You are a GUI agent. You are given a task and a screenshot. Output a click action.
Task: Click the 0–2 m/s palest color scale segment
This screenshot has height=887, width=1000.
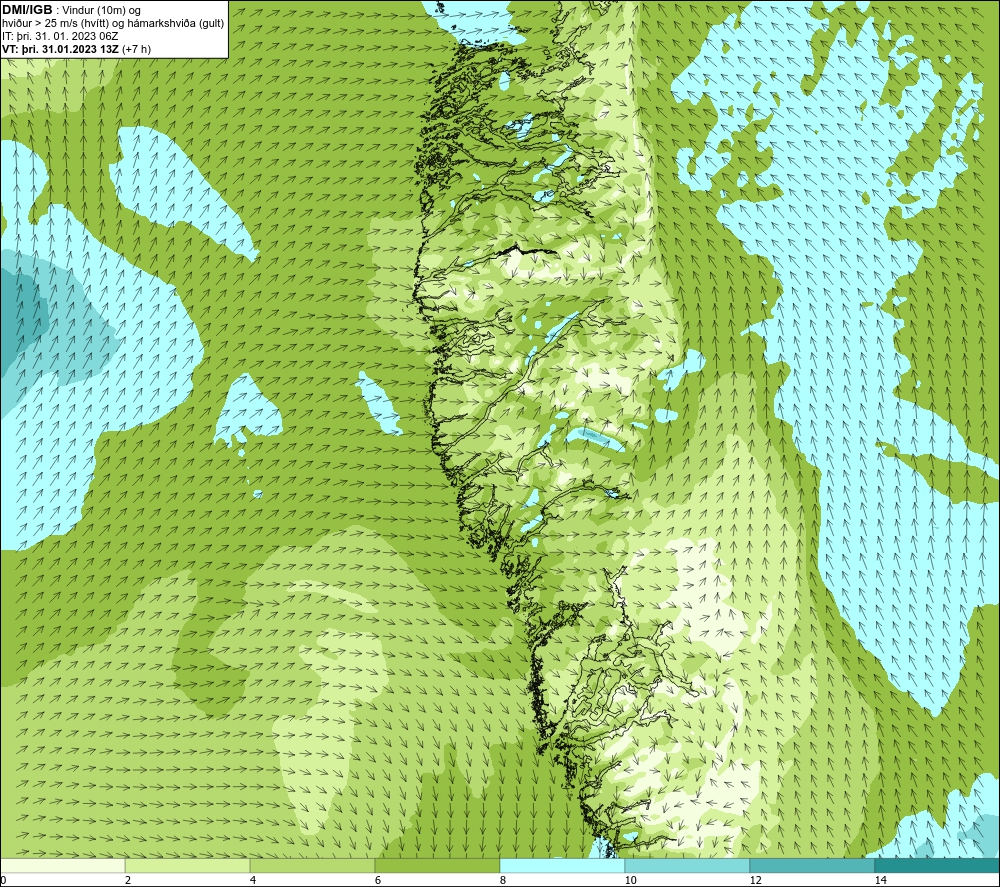(x=62, y=865)
